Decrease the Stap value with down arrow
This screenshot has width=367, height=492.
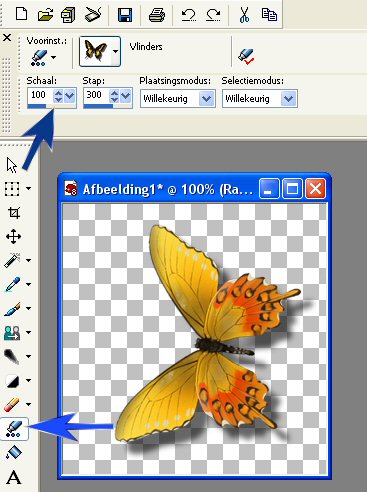coord(114,100)
